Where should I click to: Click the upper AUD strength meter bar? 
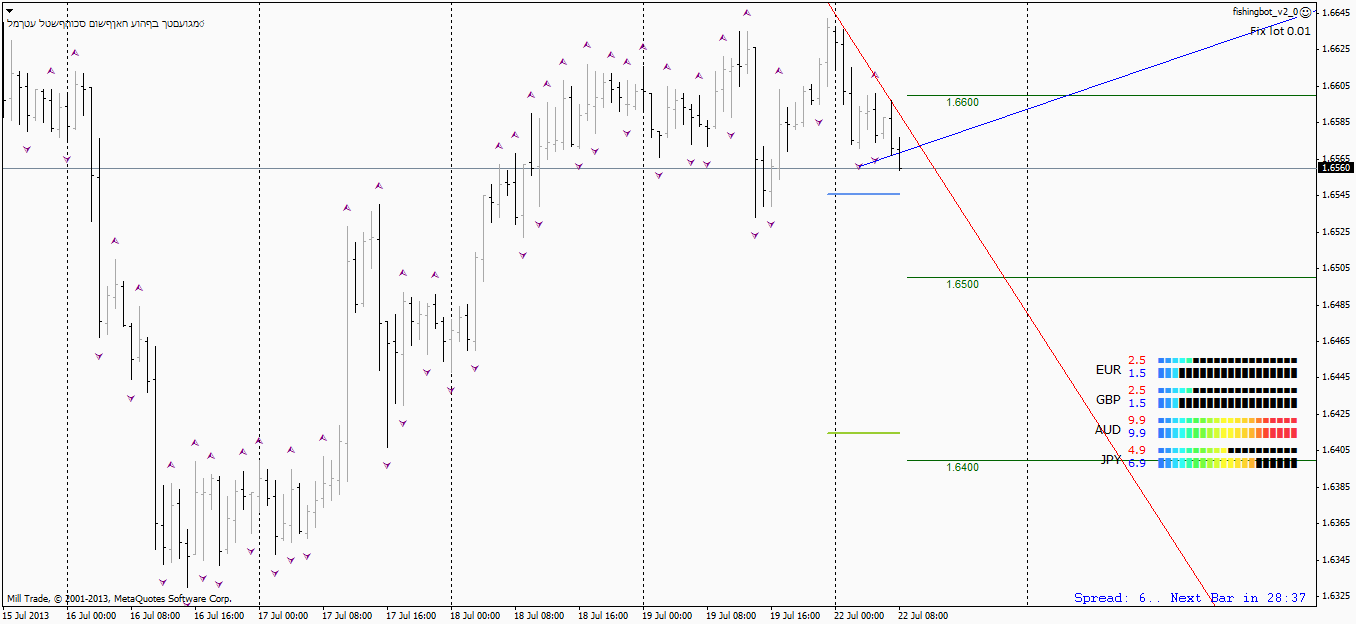pyautogui.click(x=1227, y=421)
